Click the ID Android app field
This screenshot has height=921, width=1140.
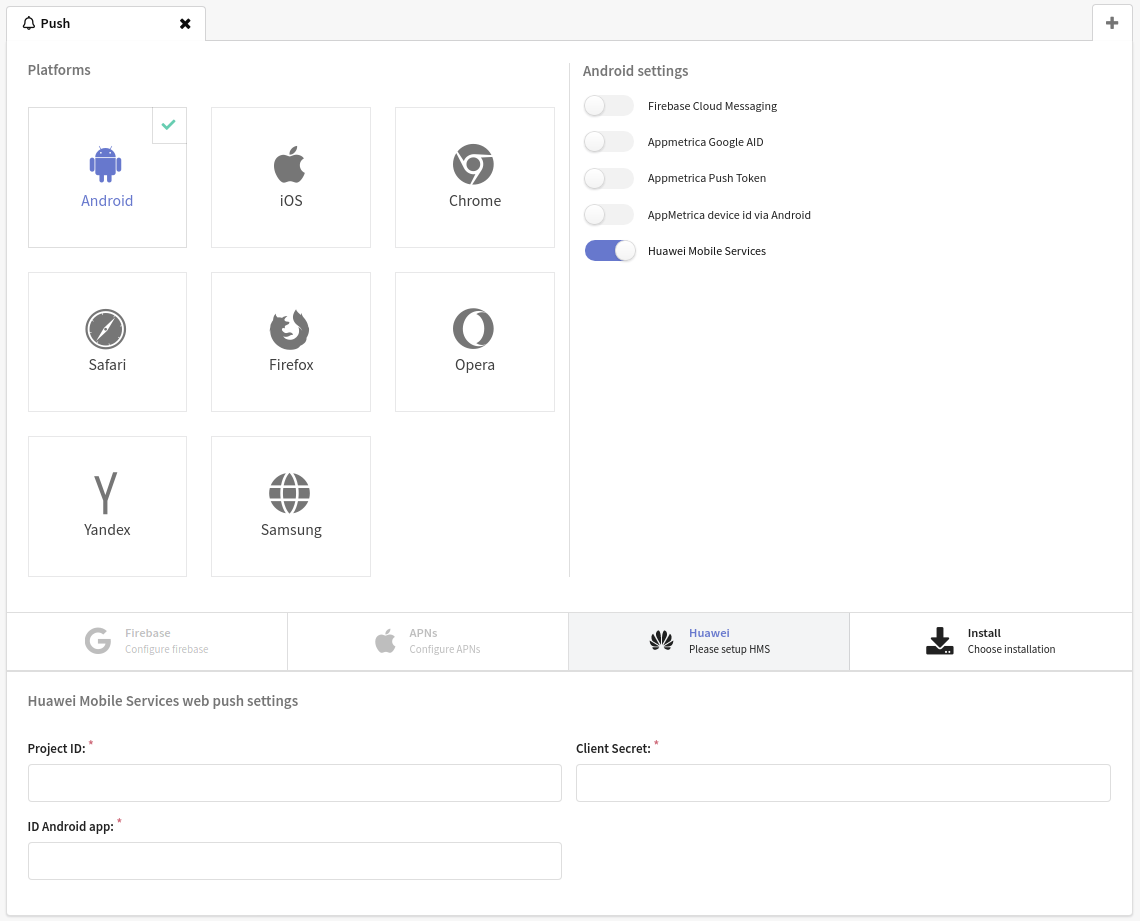point(294,861)
